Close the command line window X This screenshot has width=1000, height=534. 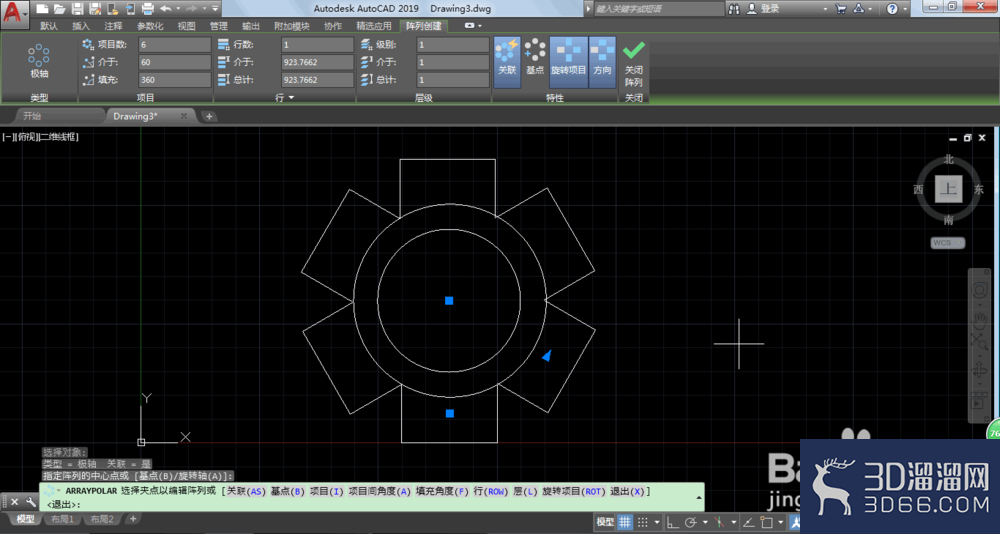(x=15, y=502)
